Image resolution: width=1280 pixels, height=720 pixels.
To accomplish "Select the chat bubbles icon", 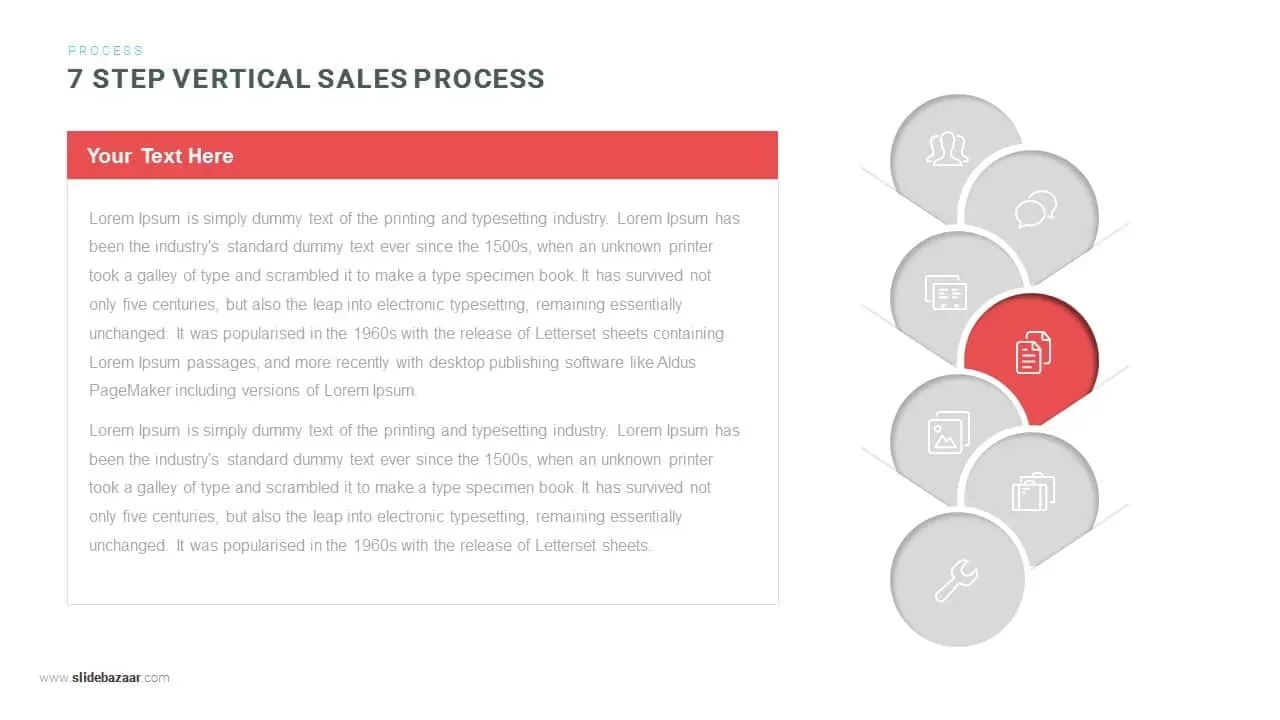I will pos(1035,211).
